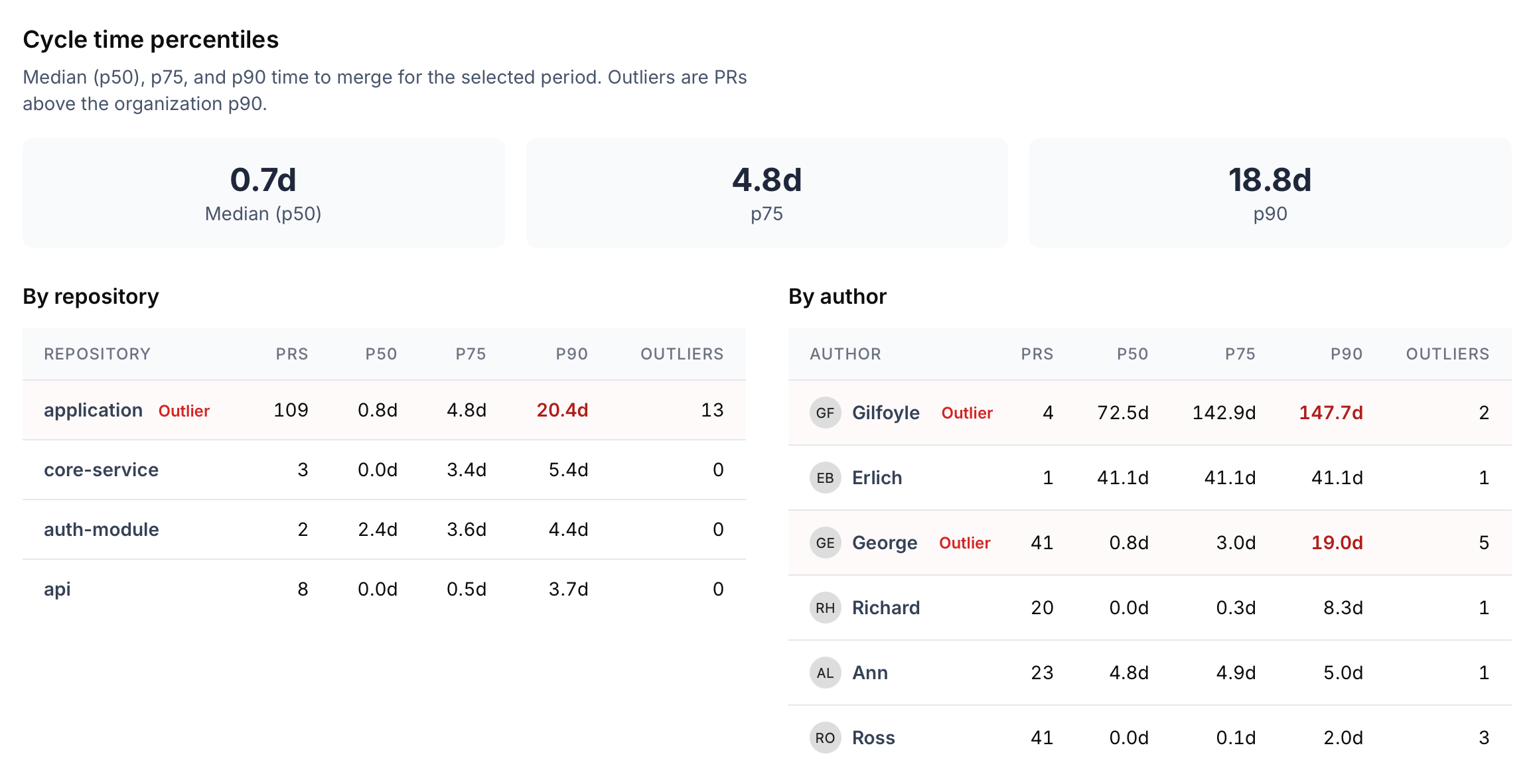This screenshot has height=784, width=1529.
Task: Open the api repository
Action: pos(57,589)
